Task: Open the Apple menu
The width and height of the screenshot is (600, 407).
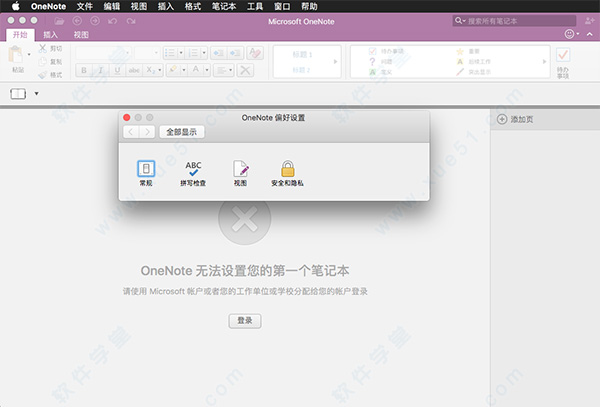Action: pyautogui.click(x=15, y=6)
